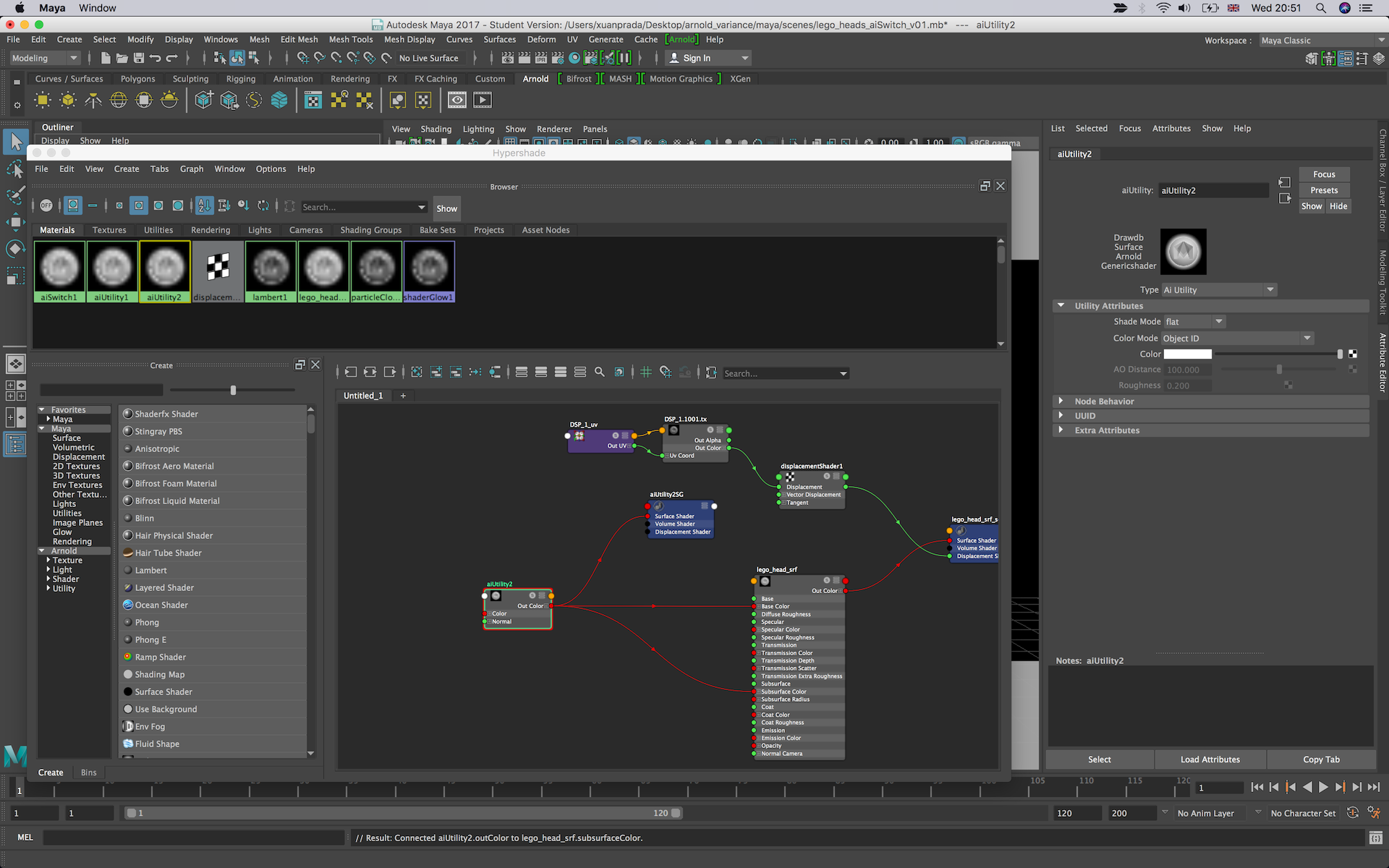This screenshot has width=1389, height=868.
Task: Select large swatch size toggle in Browser
Action: coord(158,206)
